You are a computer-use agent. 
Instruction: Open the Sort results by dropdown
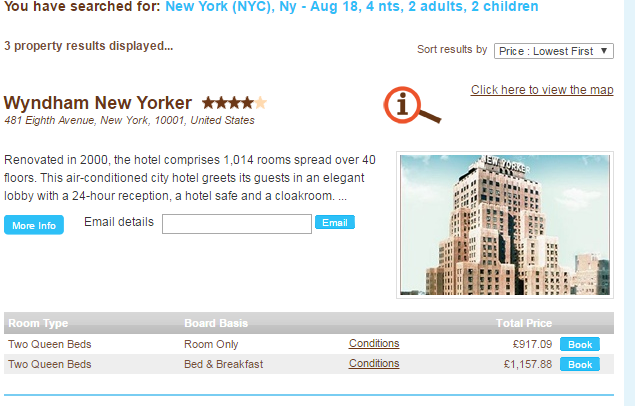[553, 51]
